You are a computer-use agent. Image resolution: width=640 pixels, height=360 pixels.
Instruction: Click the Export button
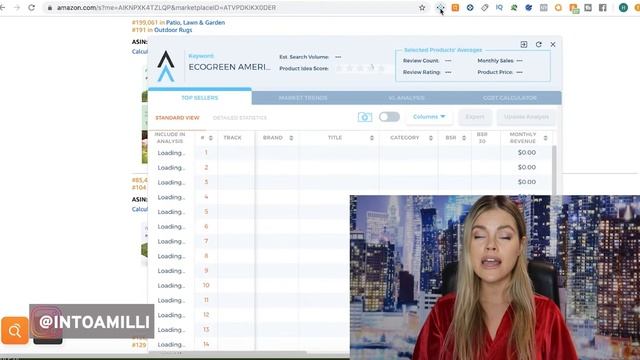coord(475,117)
